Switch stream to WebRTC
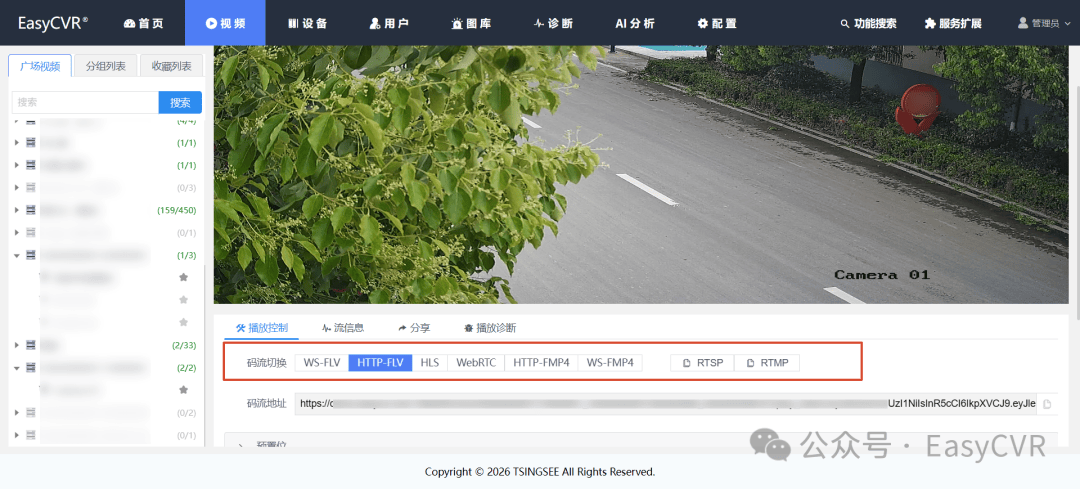The width and height of the screenshot is (1080, 489). (x=476, y=363)
